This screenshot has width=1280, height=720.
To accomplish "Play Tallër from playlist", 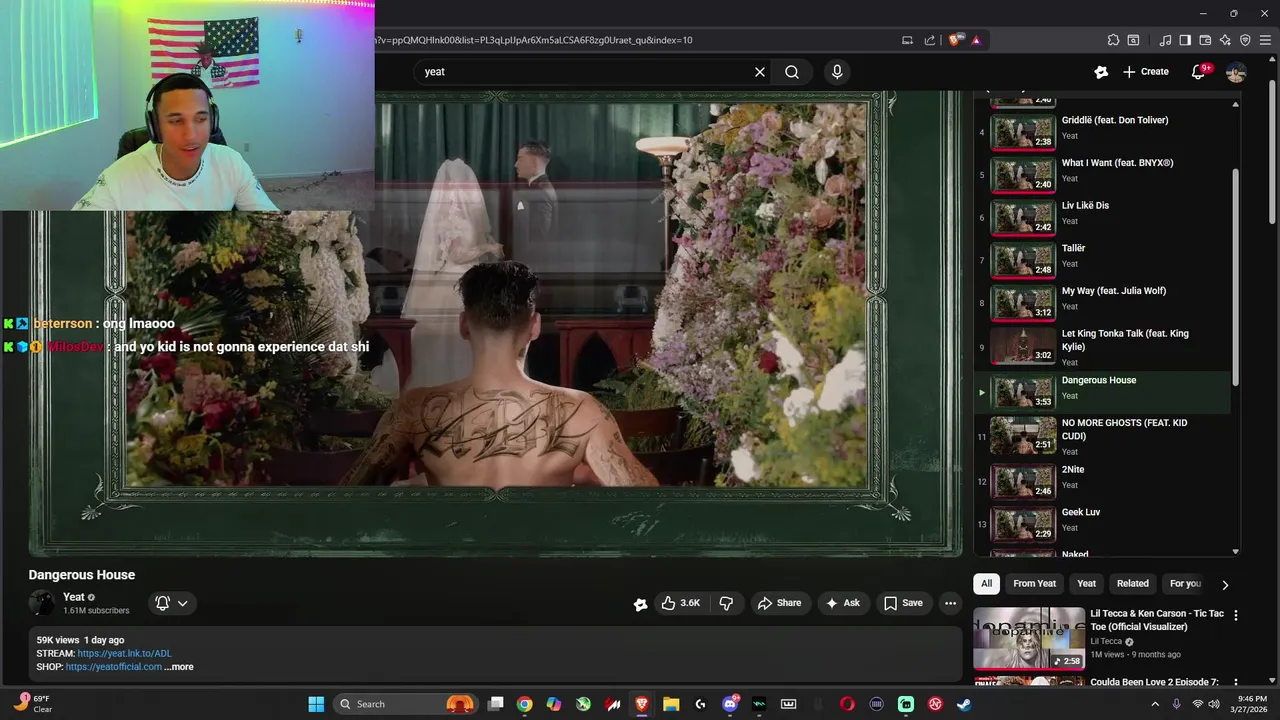I will tap(1105, 260).
